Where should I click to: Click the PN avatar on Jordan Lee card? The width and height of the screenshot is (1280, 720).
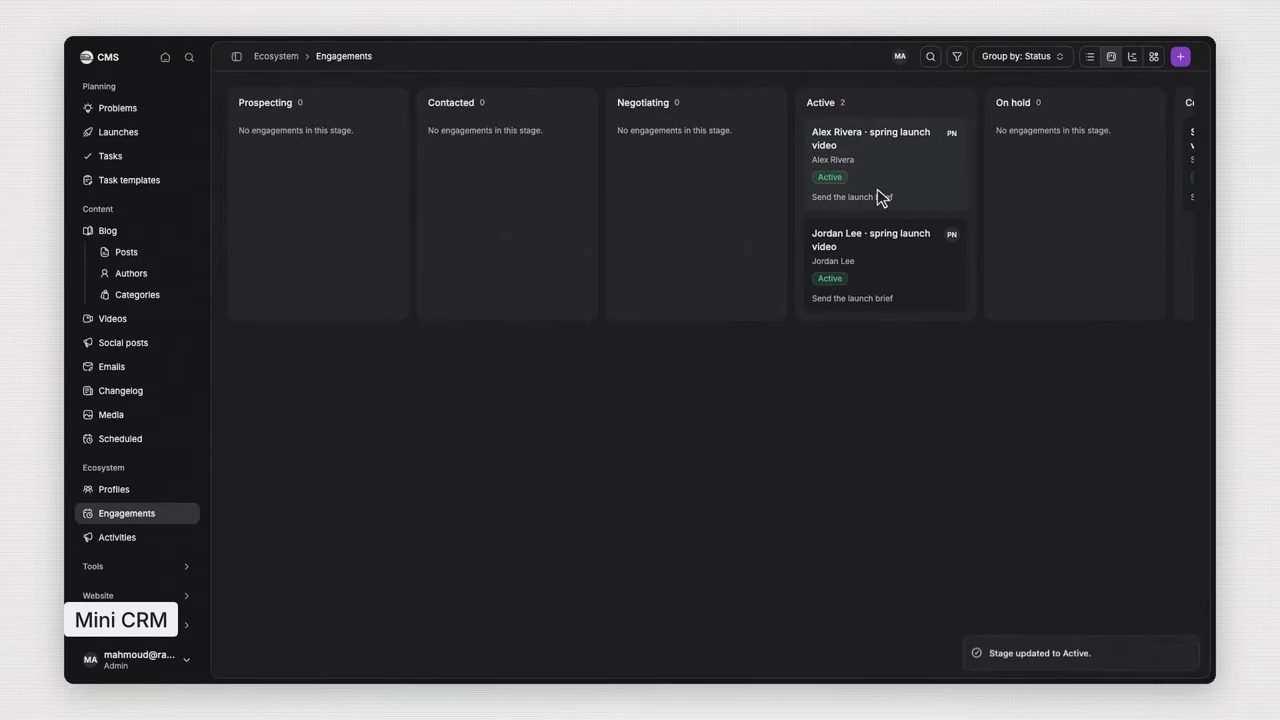click(x=952, y=235)
